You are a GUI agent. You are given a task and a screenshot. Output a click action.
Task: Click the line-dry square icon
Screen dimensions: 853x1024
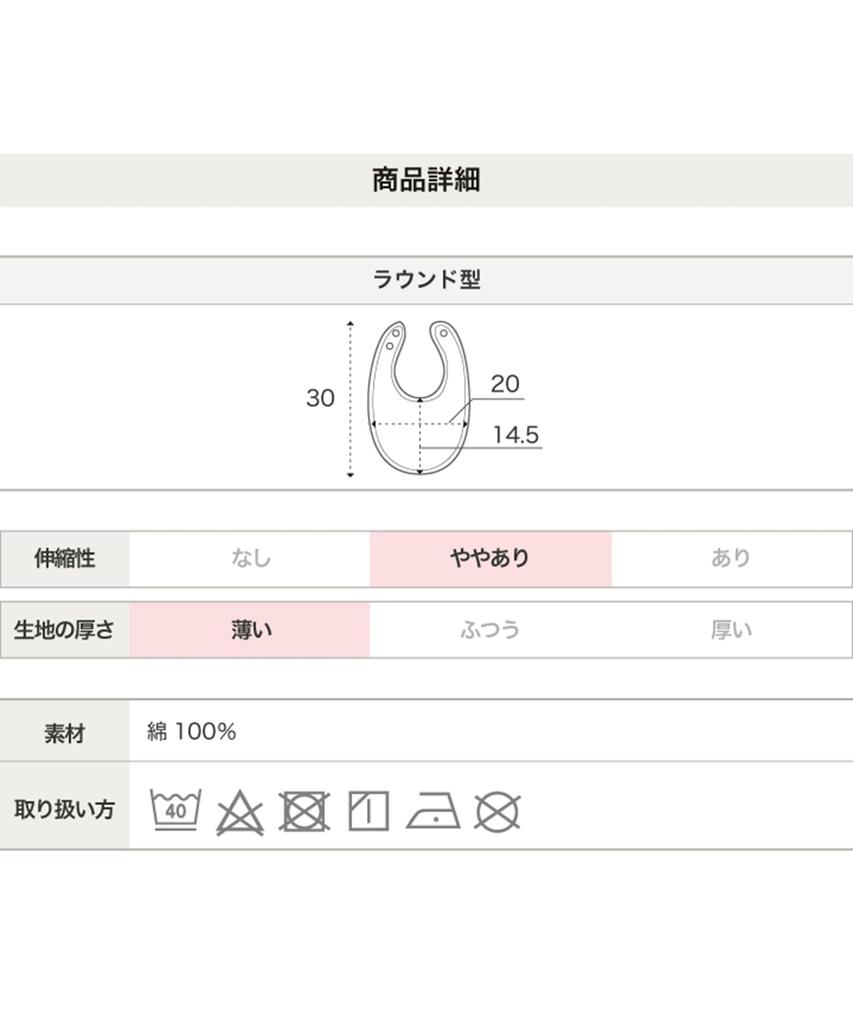[x=368, y=810]
